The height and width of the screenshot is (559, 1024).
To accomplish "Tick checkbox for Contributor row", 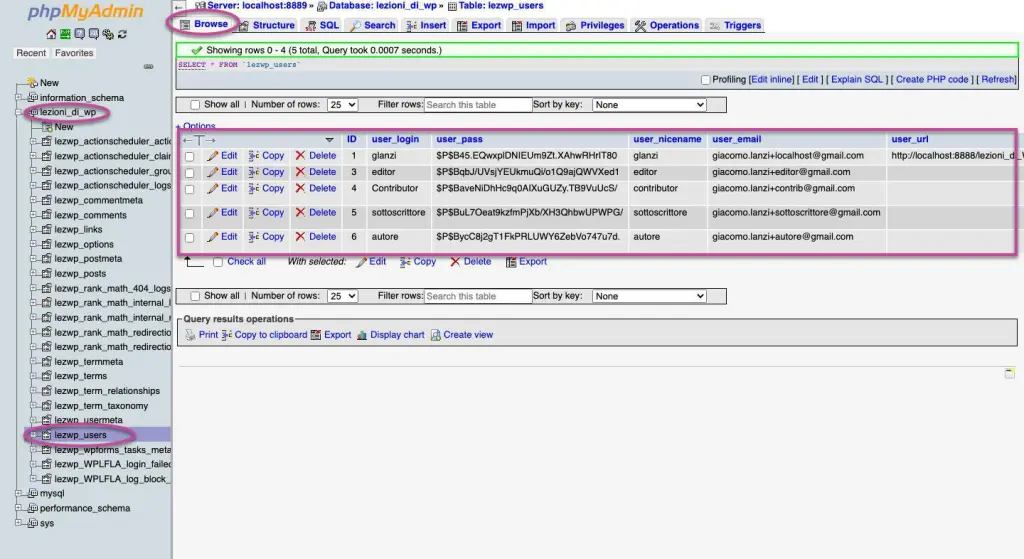I will [189, 189].
